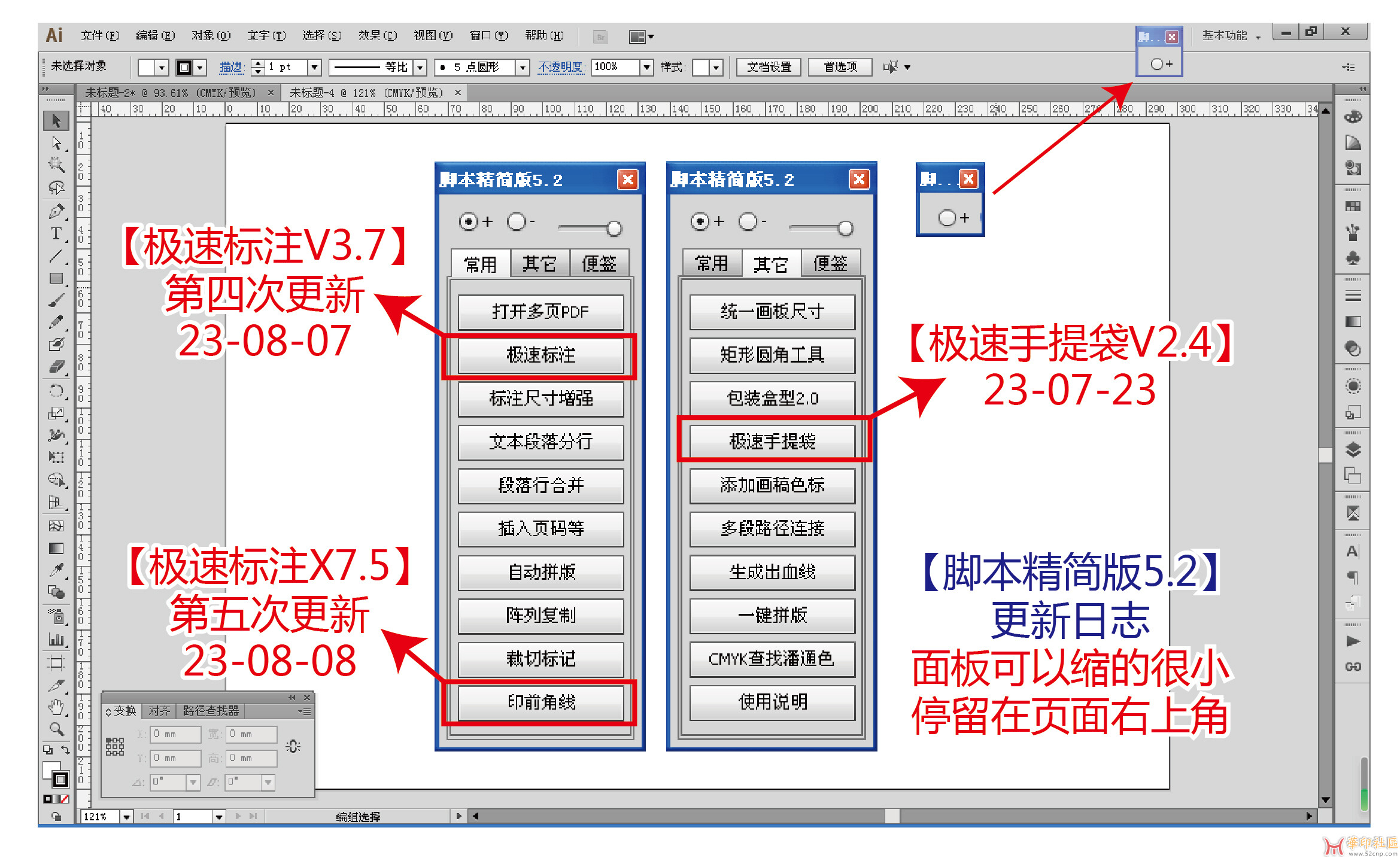Select the Type tool

(x=56, y=233)
